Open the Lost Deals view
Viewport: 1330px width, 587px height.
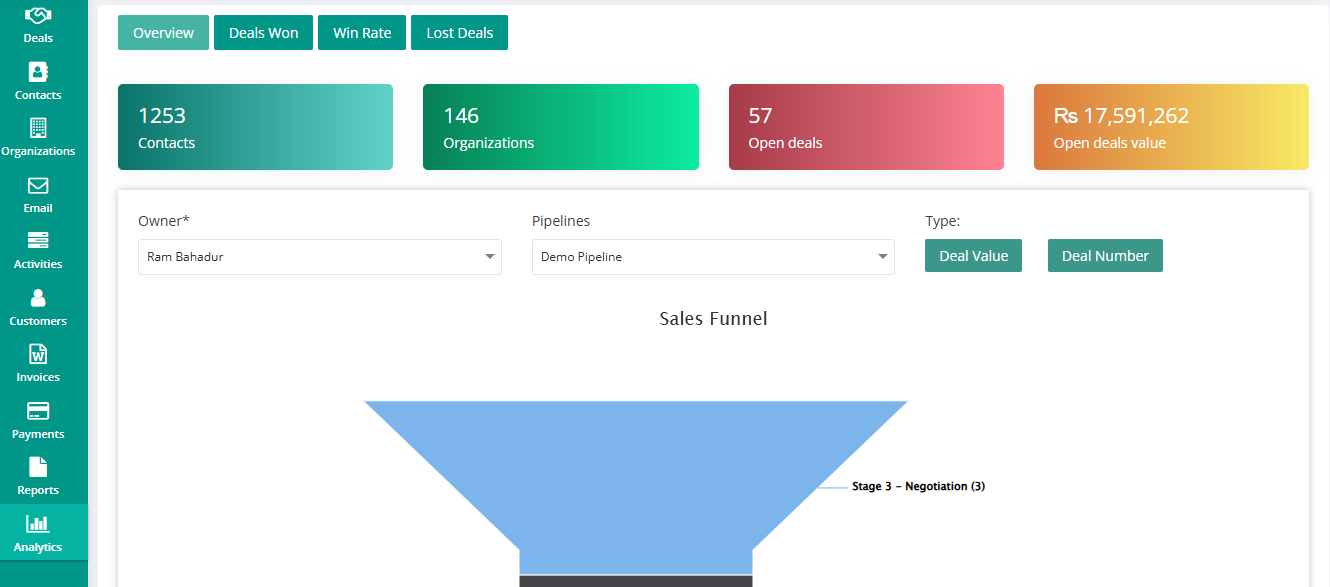click(x=459, y=32)
